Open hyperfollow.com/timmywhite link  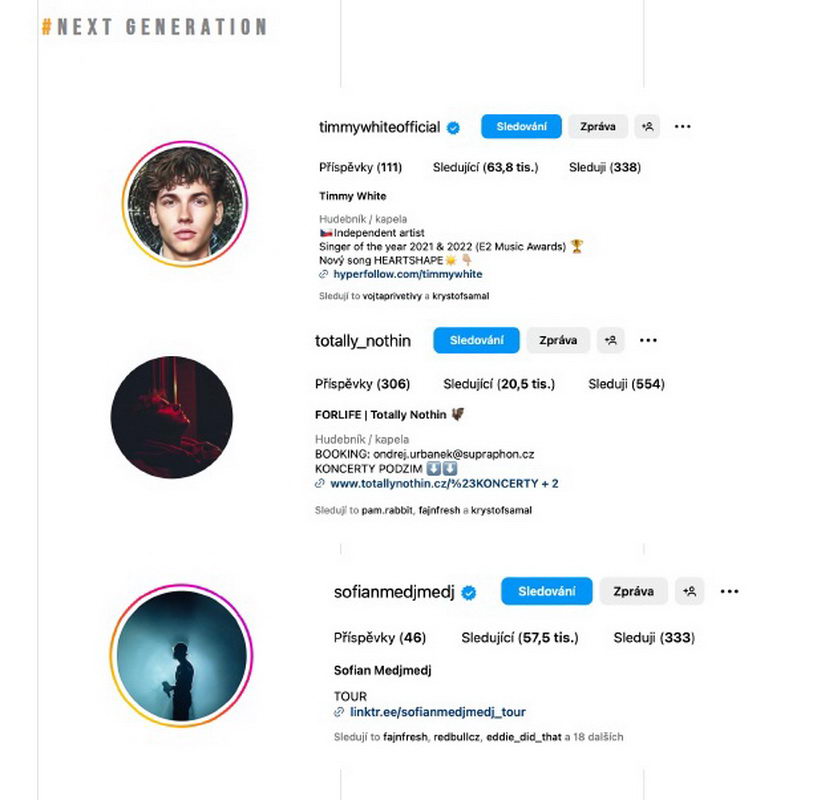tap(408, 274)
